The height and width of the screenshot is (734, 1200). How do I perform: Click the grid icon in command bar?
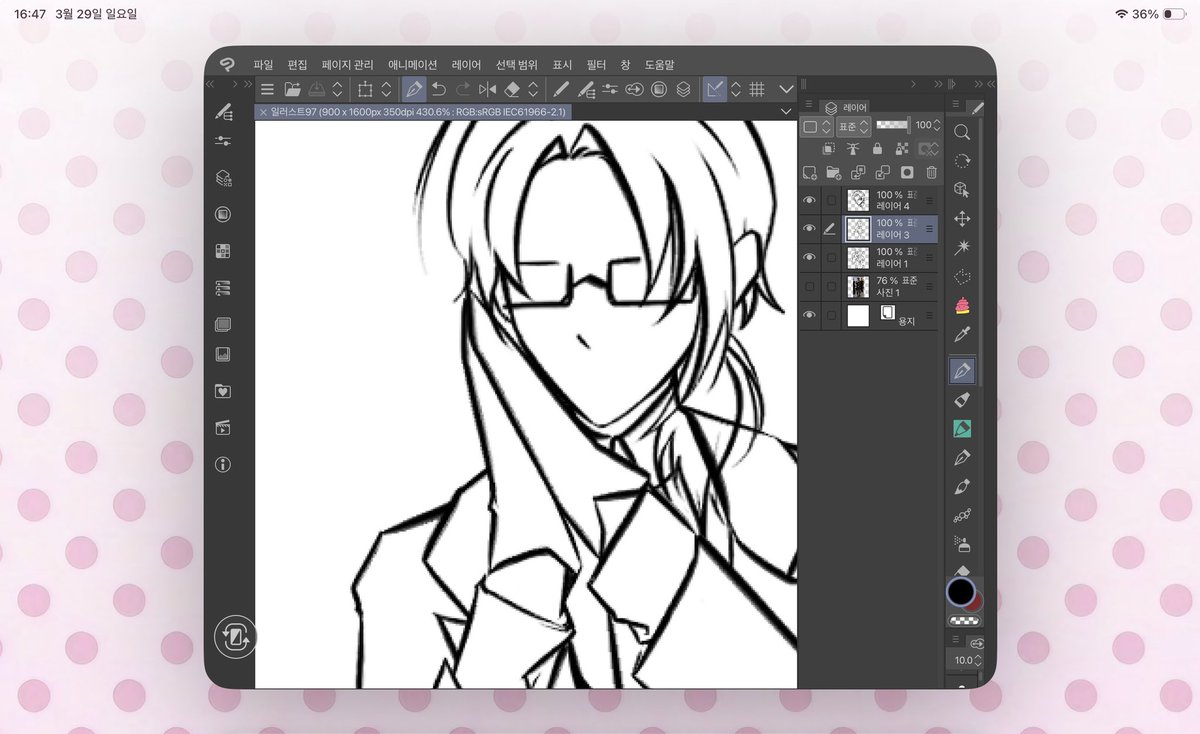[757, 89]
